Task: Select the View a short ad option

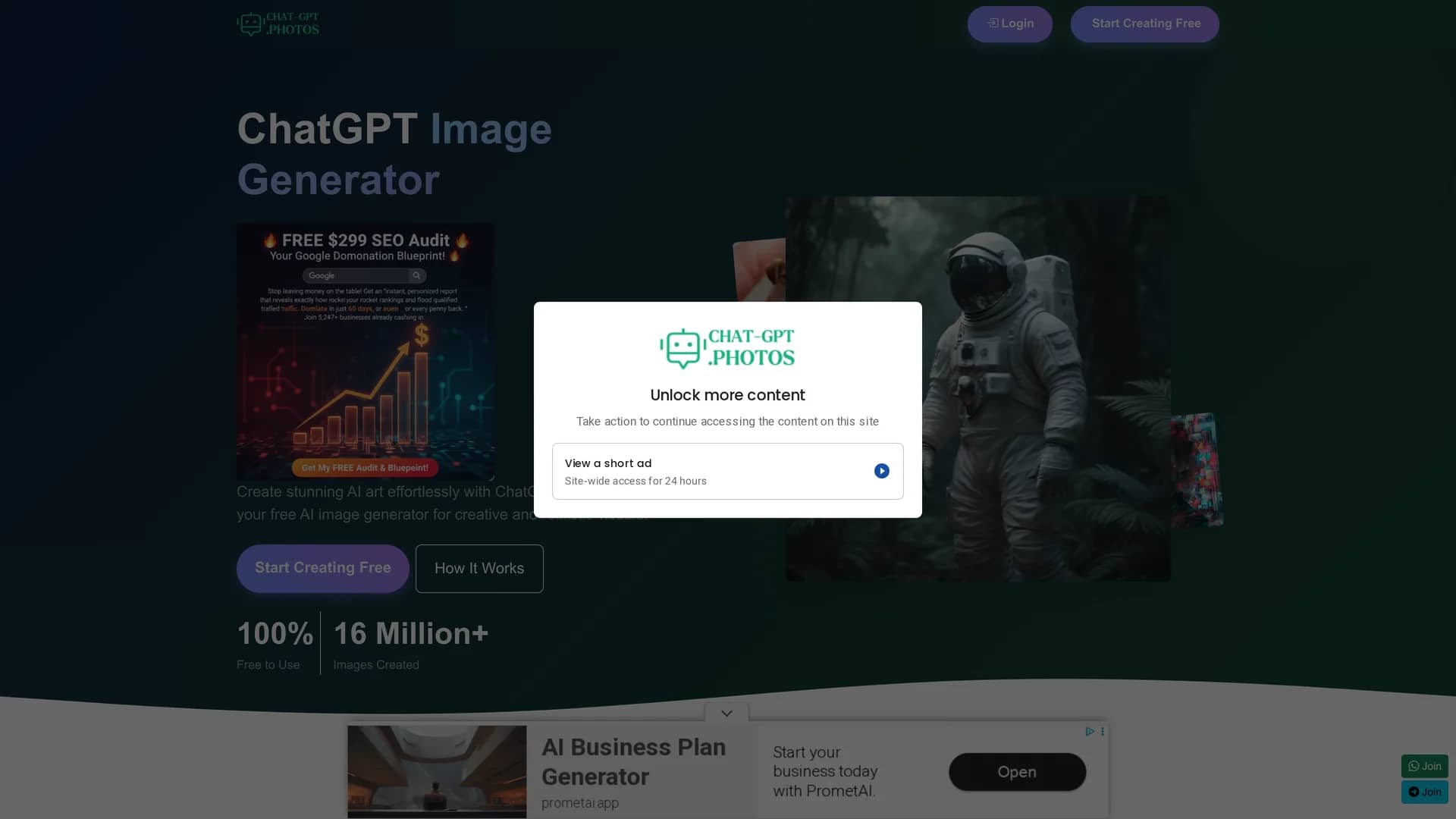Action: (x=728, y=471)
